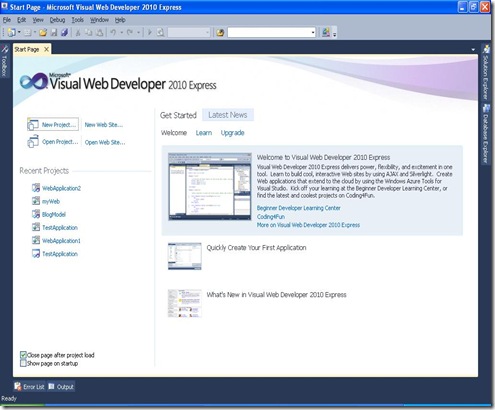Select the Welcome sub-tab

click(x=174, y=133)
